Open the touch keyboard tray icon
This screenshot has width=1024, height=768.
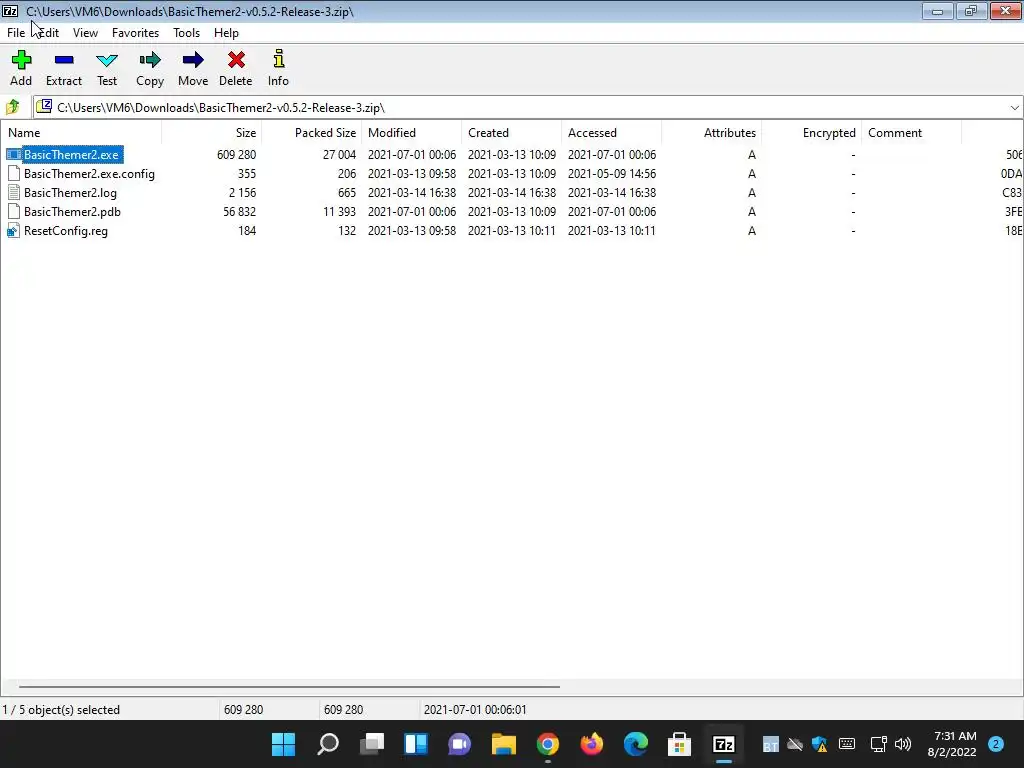847,744
